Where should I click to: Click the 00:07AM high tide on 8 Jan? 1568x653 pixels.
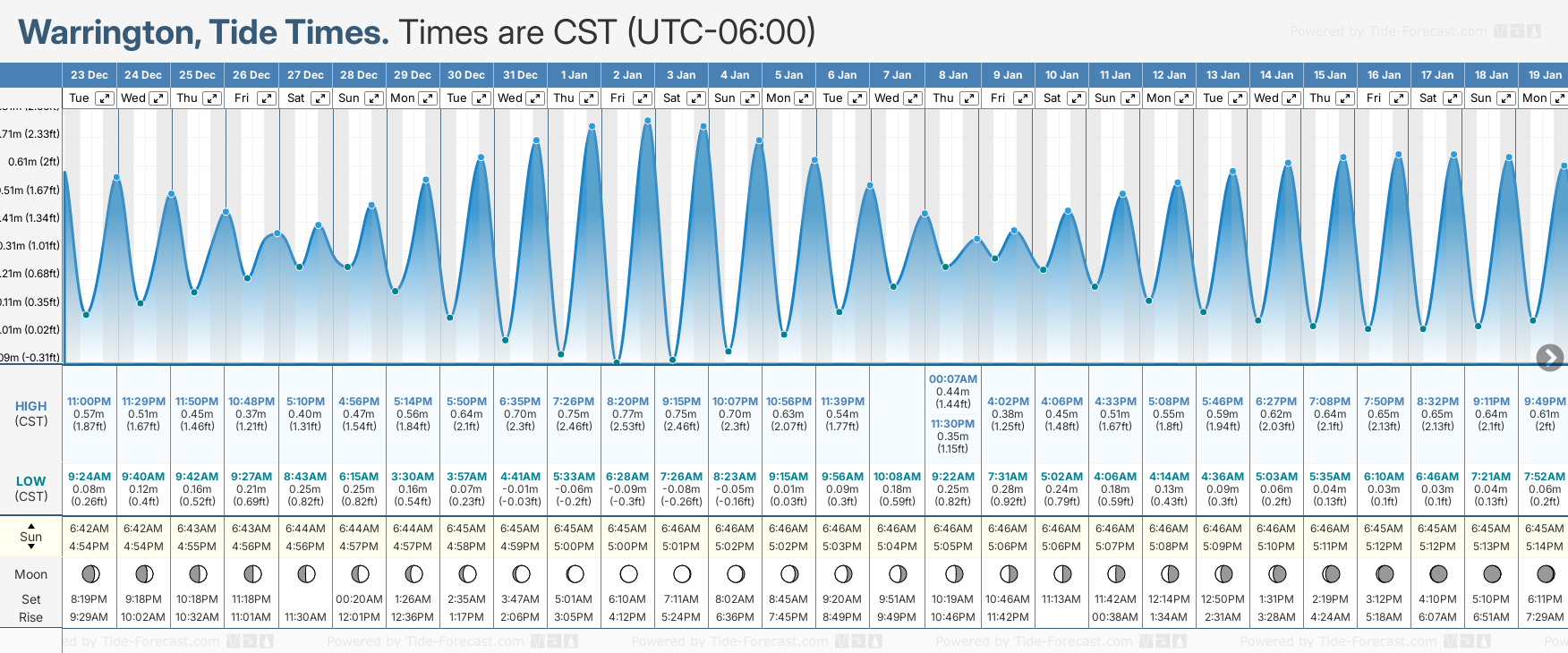click(x=953, y=379)
